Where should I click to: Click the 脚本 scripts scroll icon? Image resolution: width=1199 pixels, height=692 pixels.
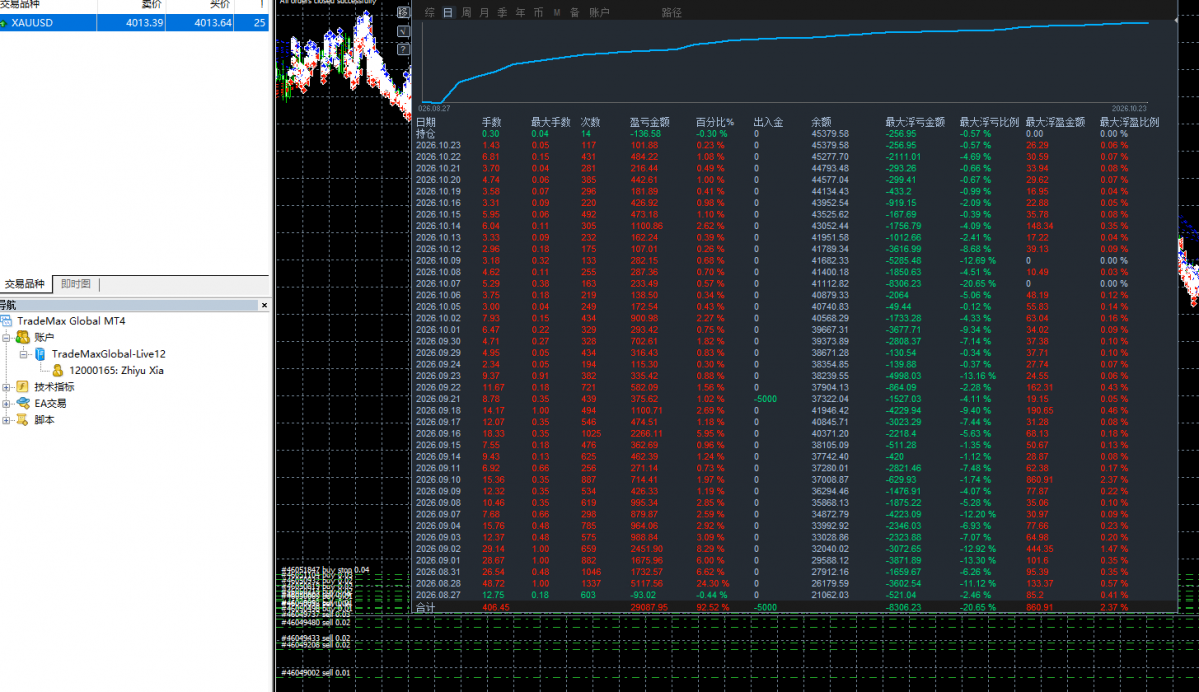coord(22,420)
